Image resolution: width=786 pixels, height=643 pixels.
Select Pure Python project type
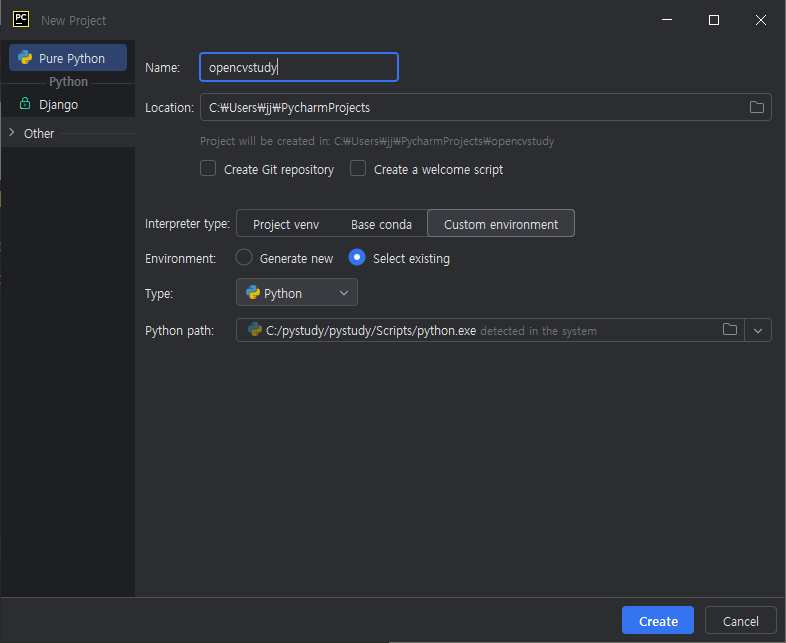pos(68,58)
